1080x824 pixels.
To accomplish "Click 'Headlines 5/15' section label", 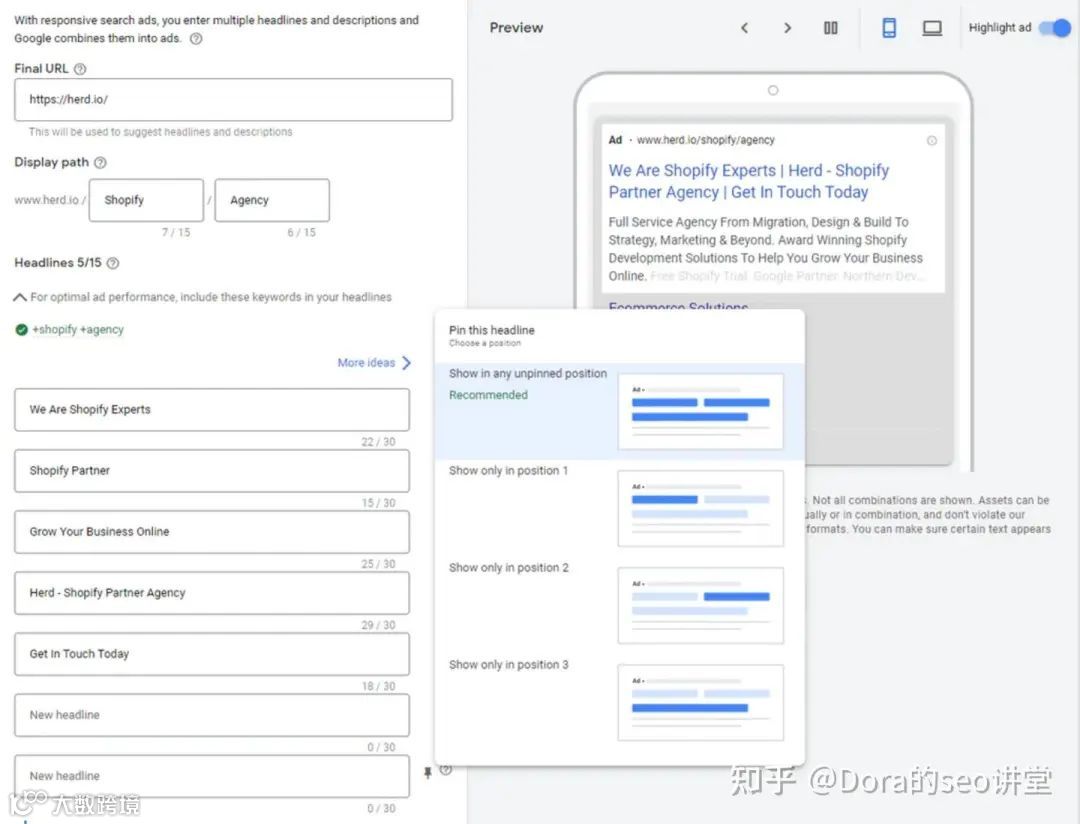I will [x=58, y=263].
